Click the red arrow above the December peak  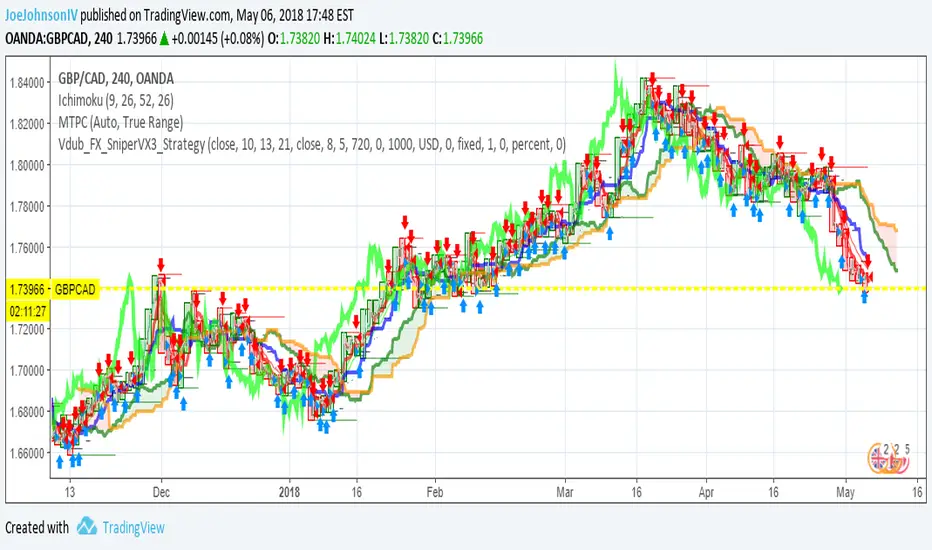[x=161, y=265]
